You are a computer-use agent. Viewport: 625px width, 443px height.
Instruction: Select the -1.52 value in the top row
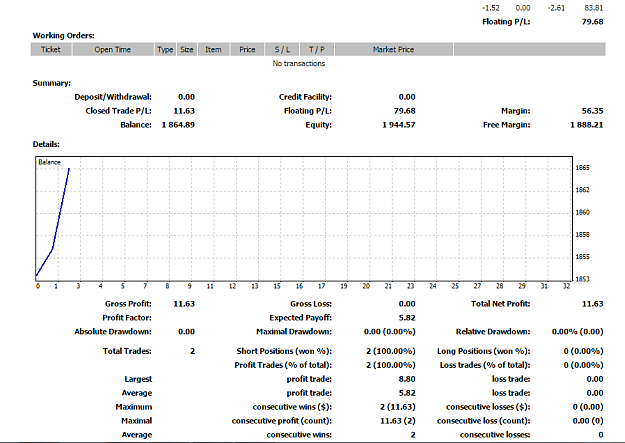[x=491, y=8]
